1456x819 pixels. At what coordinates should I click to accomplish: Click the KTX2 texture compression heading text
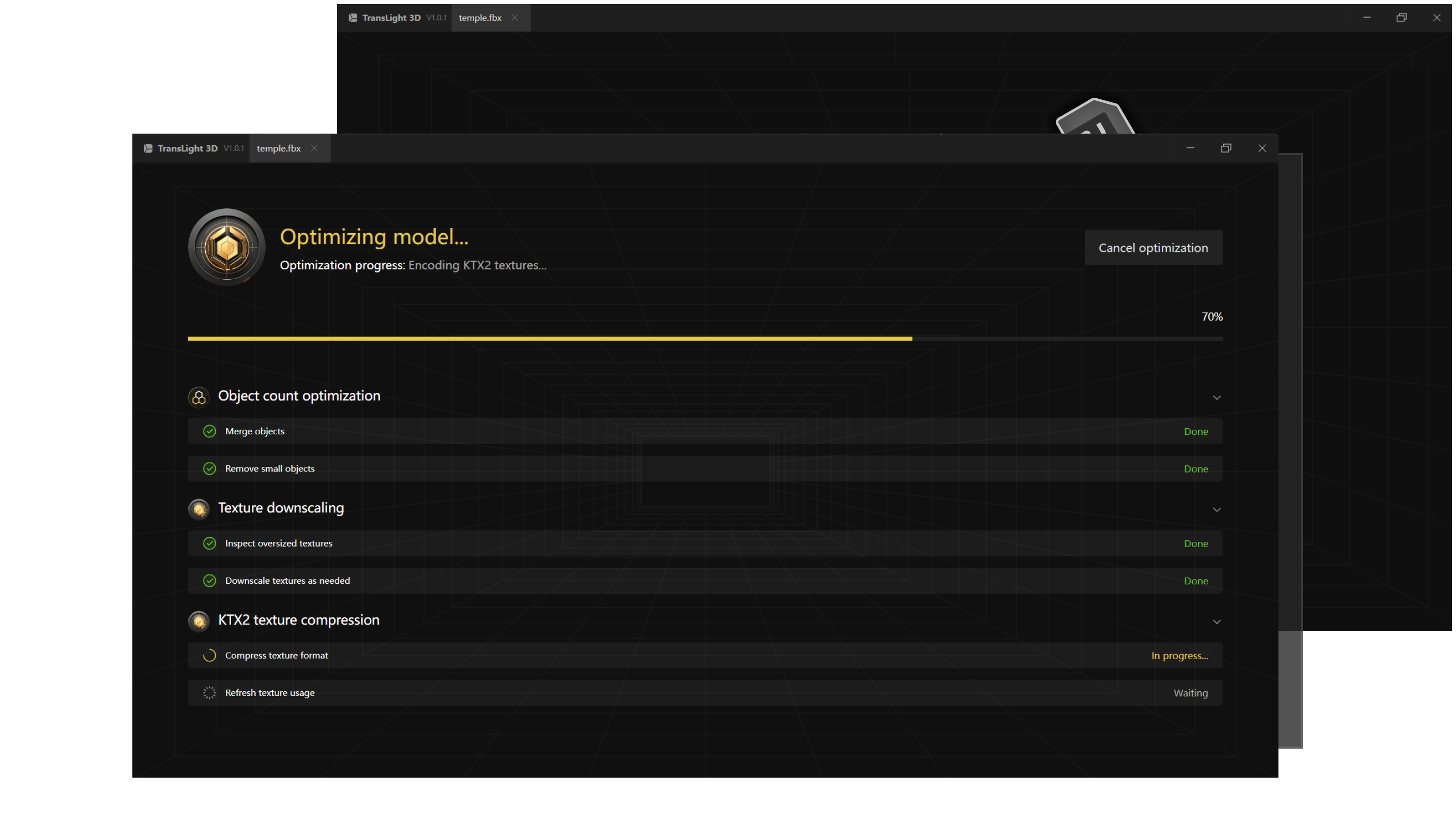298,620
